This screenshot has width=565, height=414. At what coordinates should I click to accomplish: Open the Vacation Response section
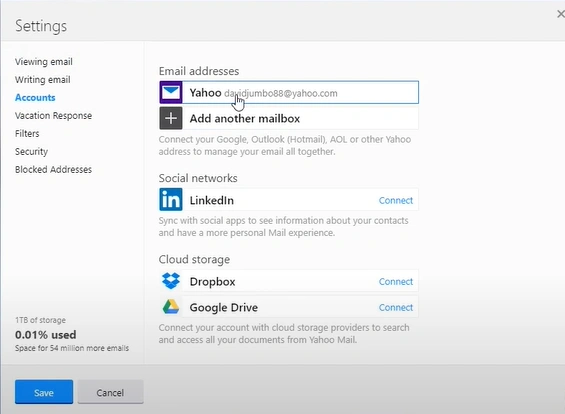point(53,116)
